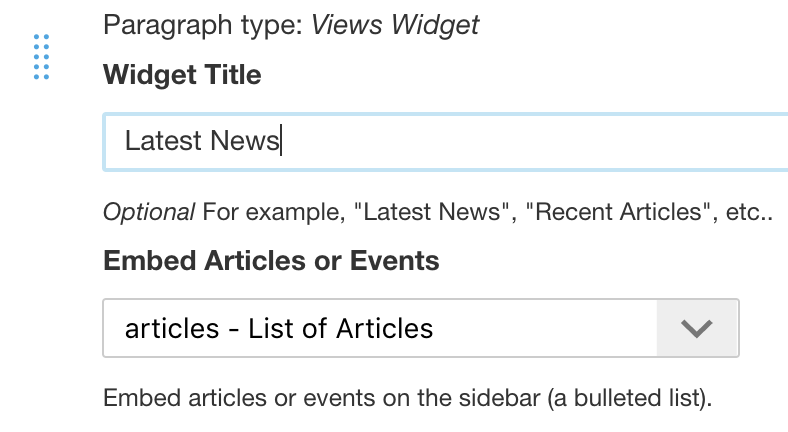Open the articles - List of Articles select box

(x=380, y=328)
